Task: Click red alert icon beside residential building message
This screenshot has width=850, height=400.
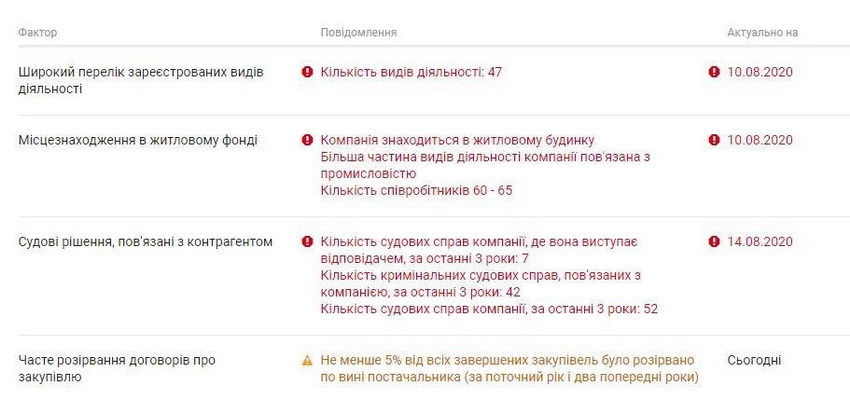Action: tap(308, 140)
